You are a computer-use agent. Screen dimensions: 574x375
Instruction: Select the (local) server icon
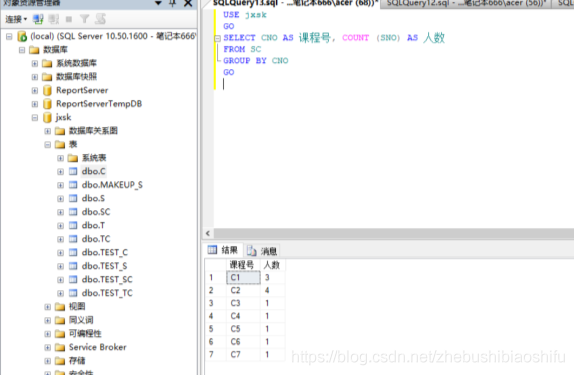coord(22,36)
